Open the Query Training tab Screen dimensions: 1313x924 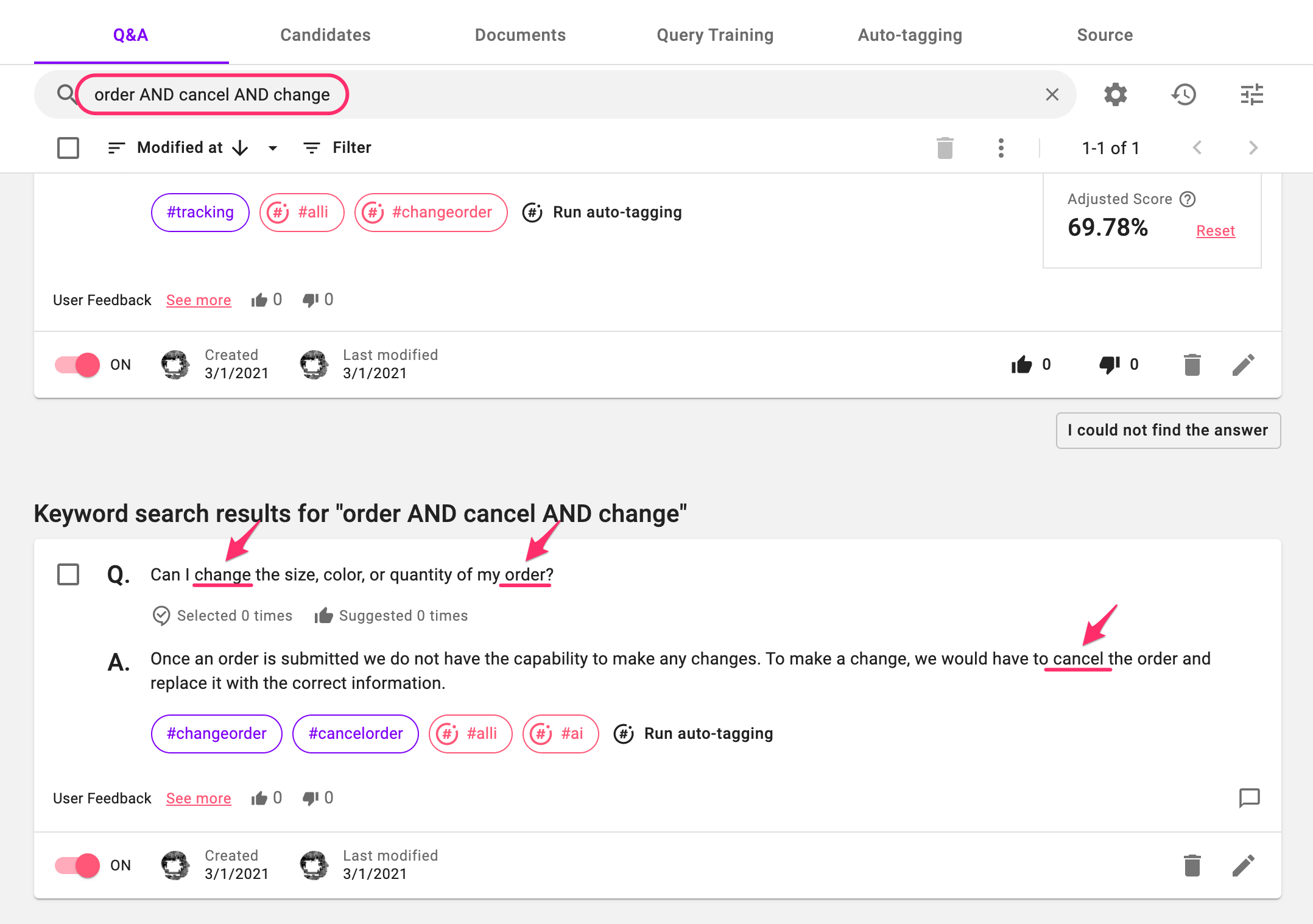click(x=715, y=35)
